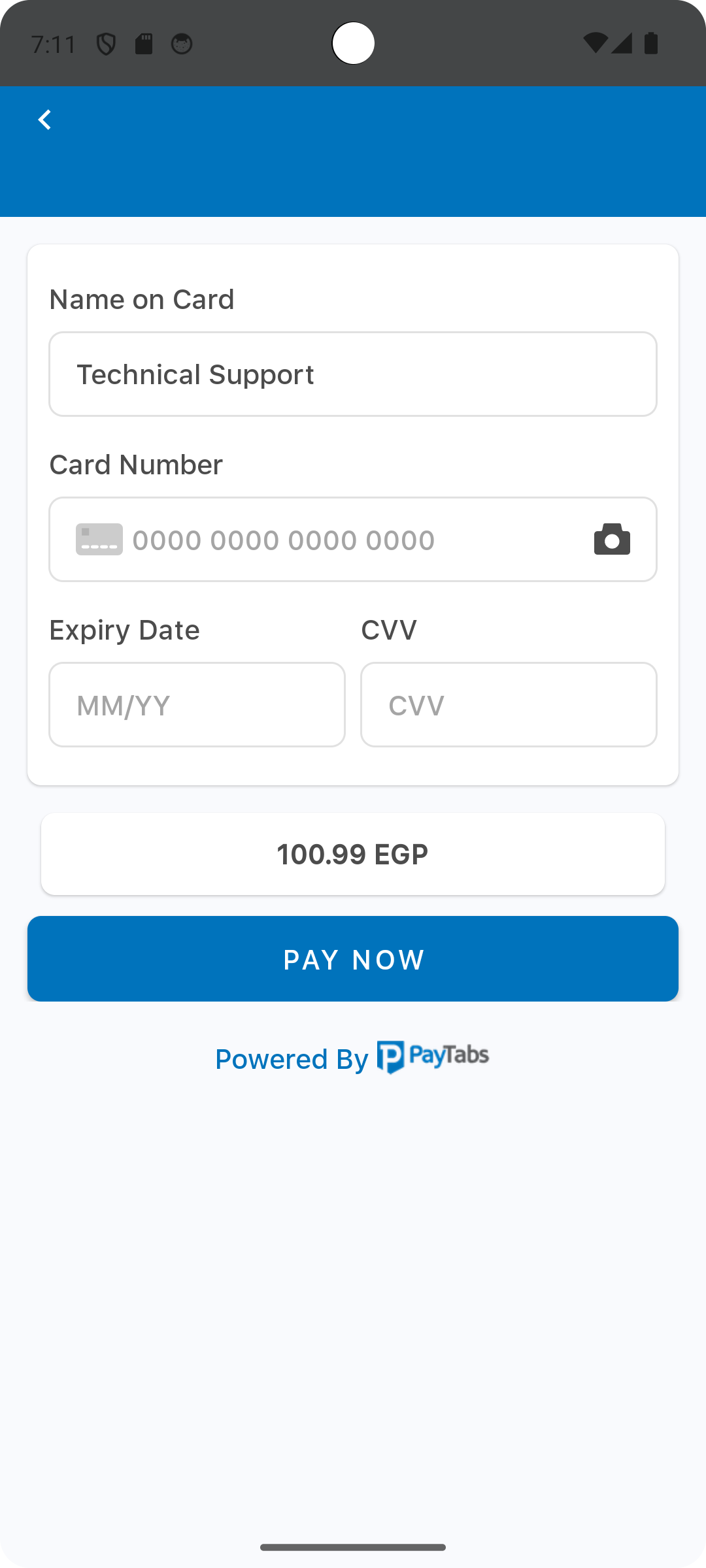Tap the CVV input box
This screenshot has width=706, height=1568.
(509, 705)
